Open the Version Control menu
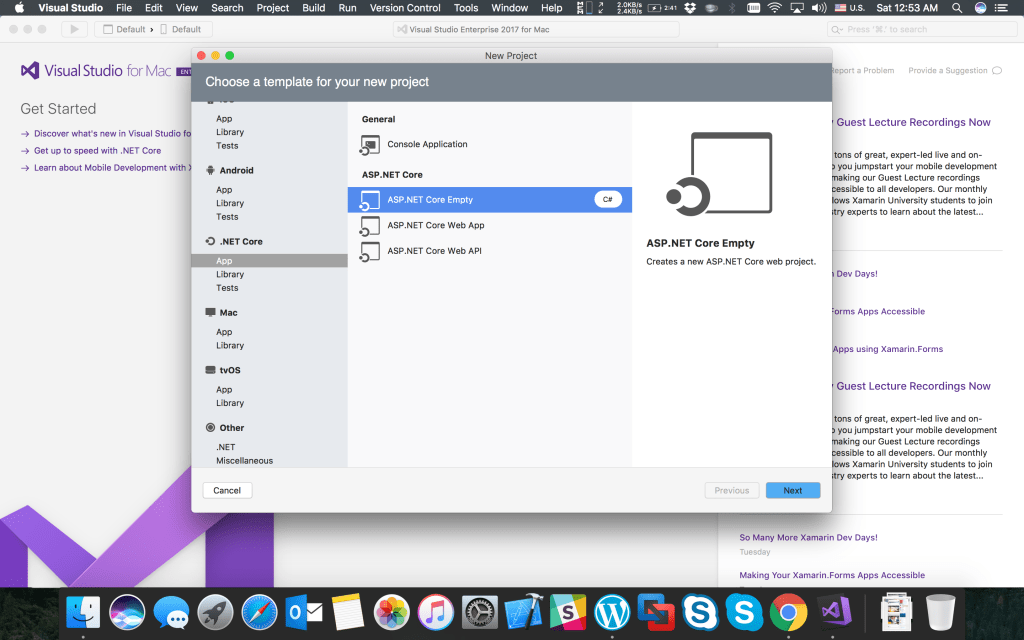Viewport: 1024px width, 640px height. tap(405, 8)
